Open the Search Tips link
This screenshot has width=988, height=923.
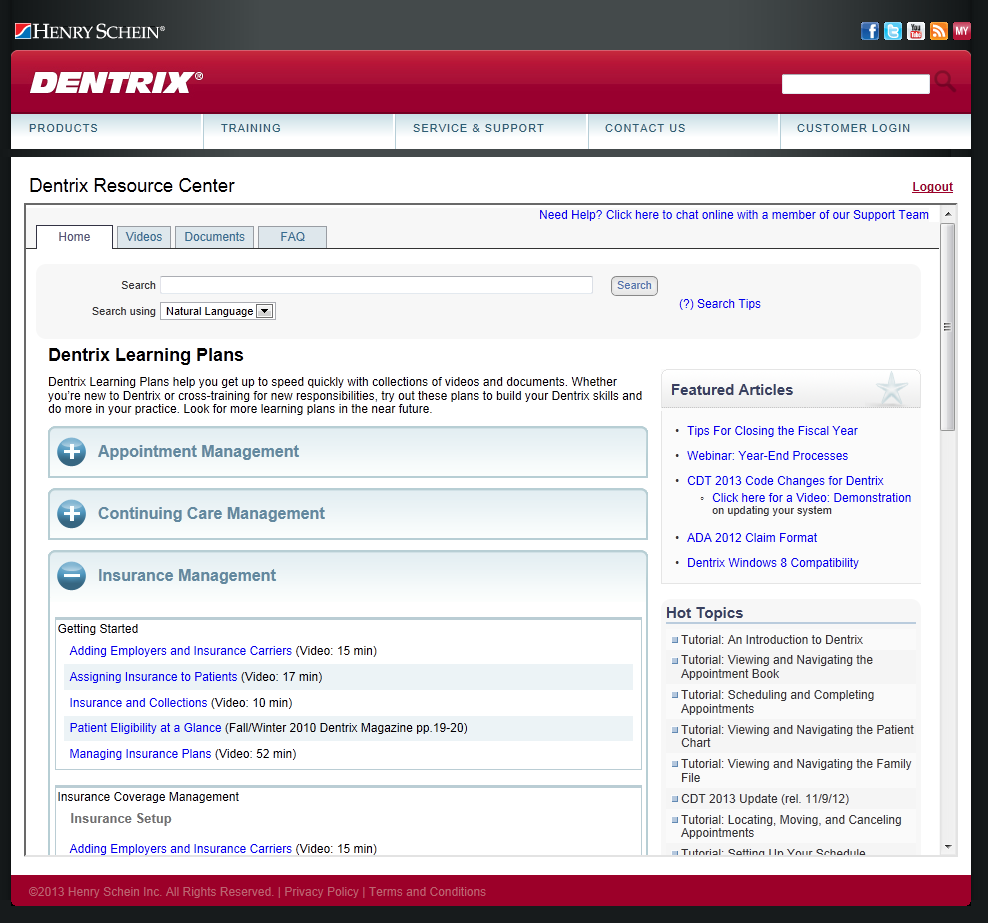click(720, 304)
